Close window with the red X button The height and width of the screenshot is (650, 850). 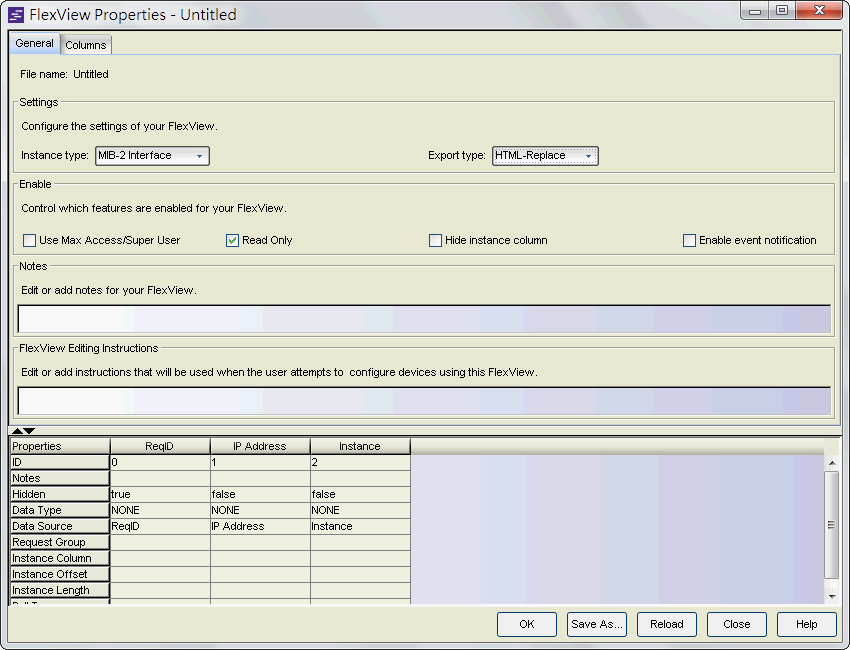pyautogui.click(x=819, y=10)
